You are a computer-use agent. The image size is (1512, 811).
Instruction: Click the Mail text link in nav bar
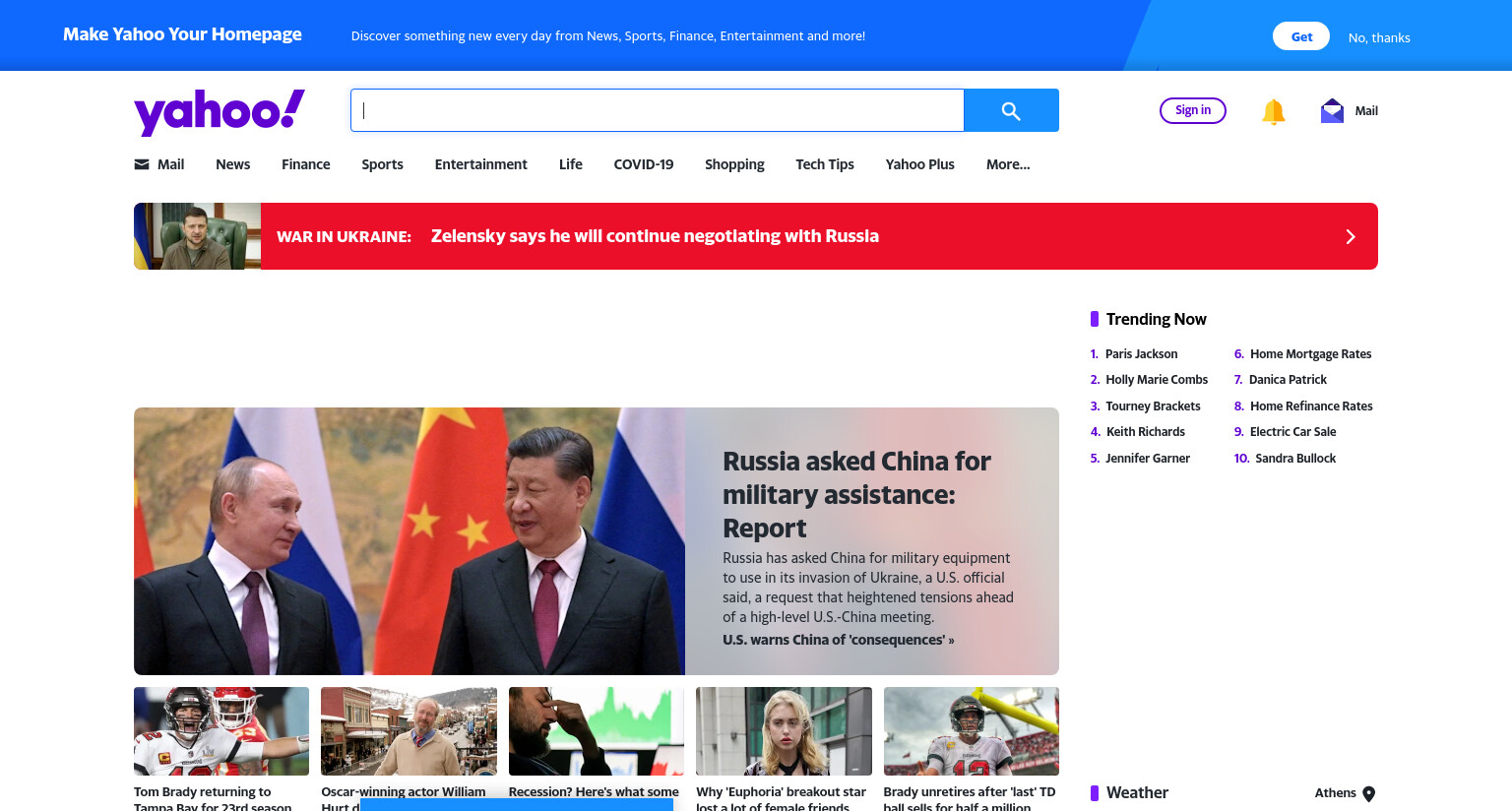(x=171, y=164)
